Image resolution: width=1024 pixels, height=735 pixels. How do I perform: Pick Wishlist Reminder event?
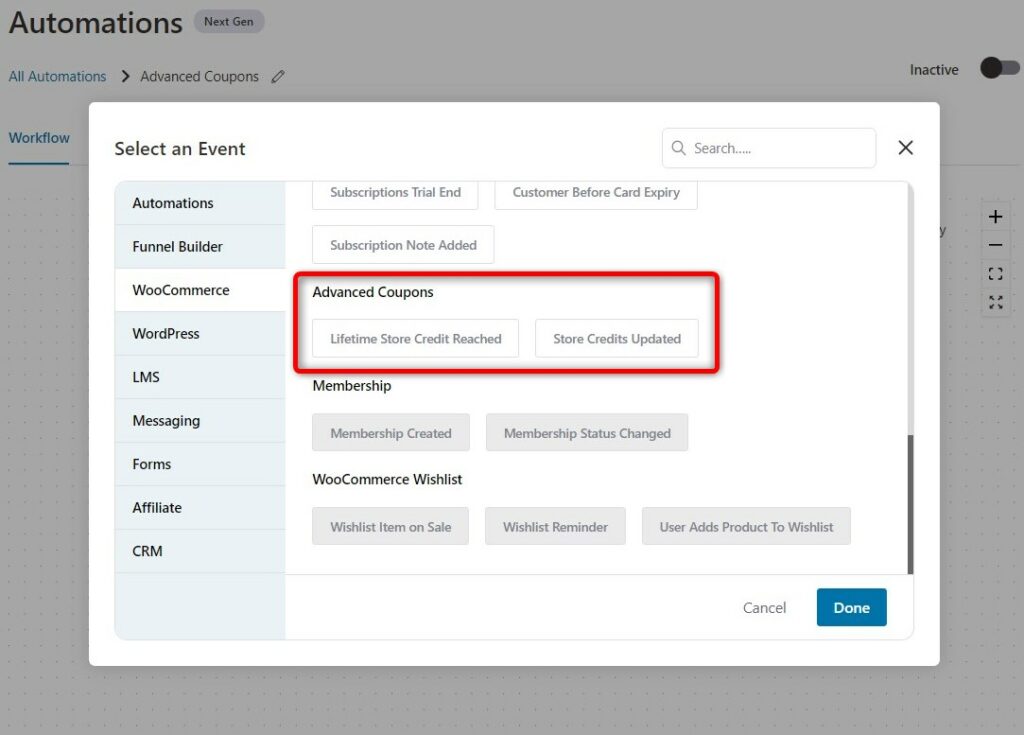pos(555,527)
